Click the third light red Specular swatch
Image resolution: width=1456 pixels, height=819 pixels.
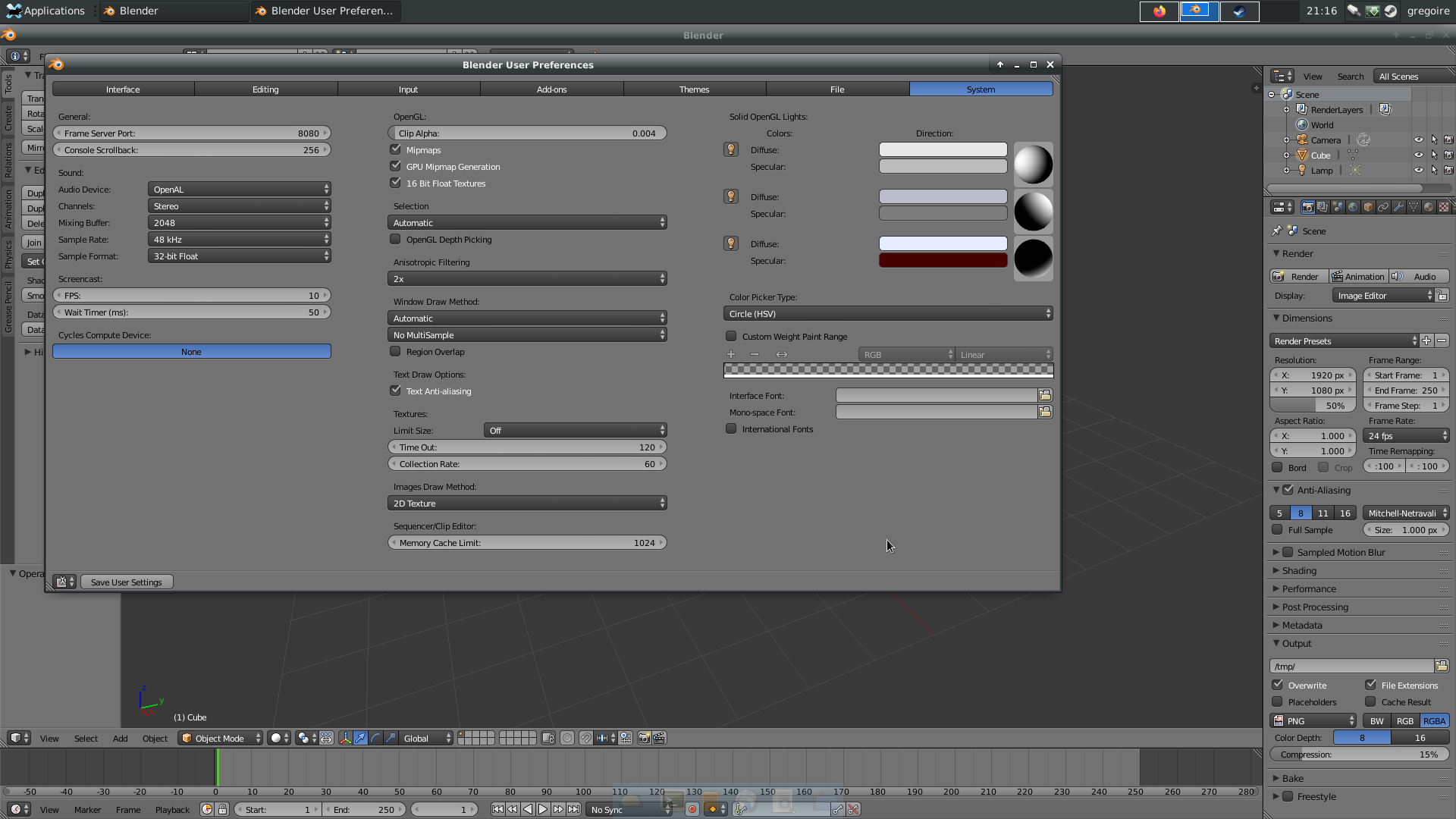943,260
